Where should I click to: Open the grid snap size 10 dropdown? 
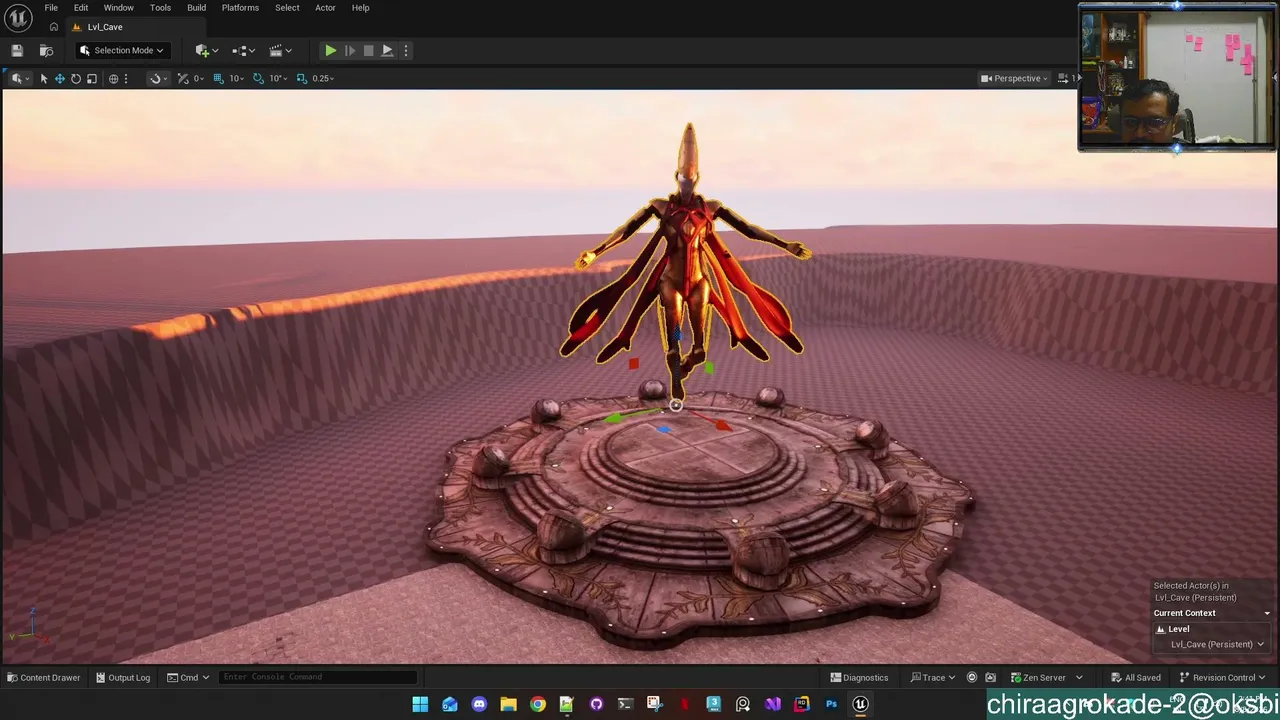click(x=237, y=78)
